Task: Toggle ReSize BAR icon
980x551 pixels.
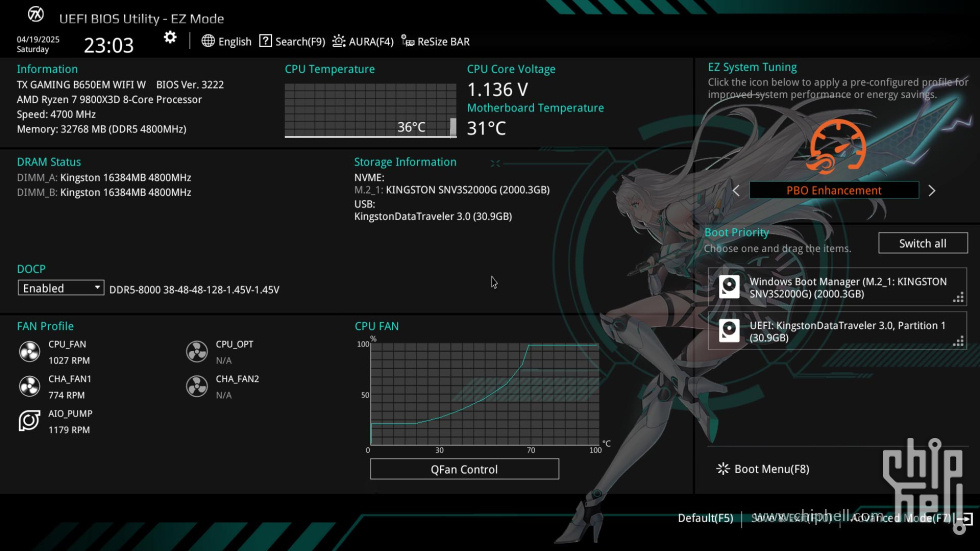Action: (408, 41)
